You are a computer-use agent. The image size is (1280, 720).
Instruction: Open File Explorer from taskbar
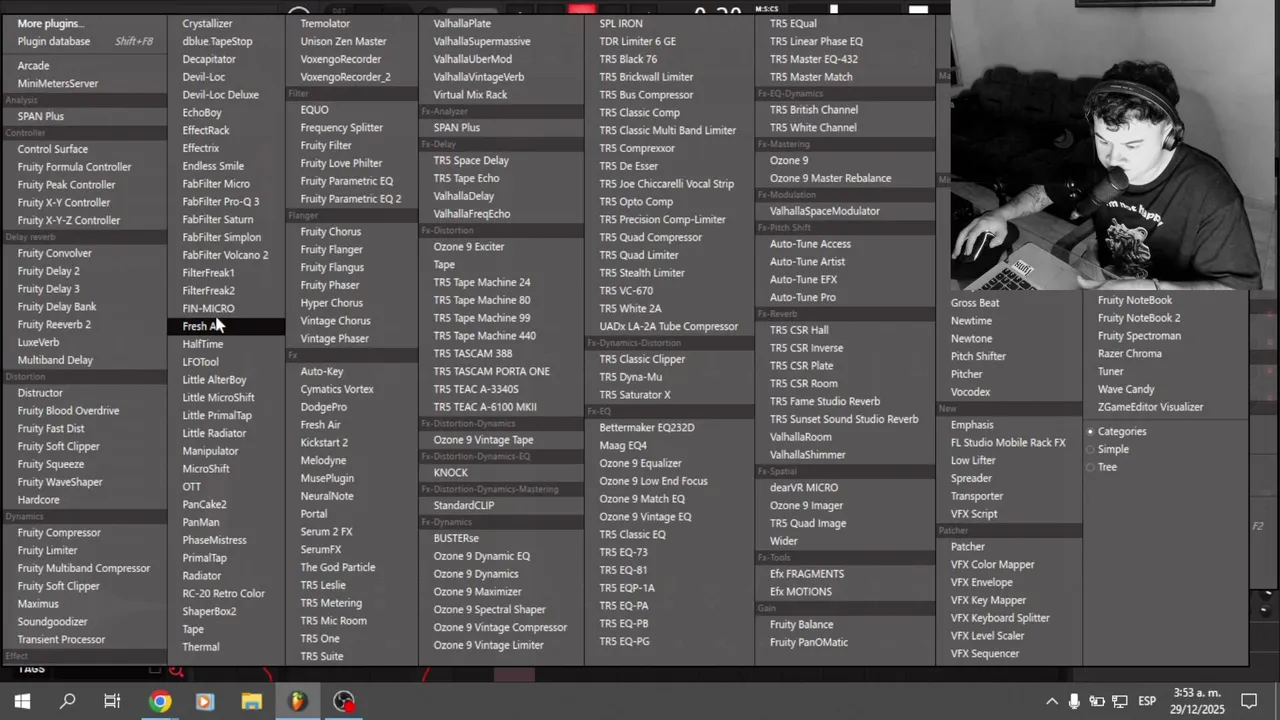251,701
